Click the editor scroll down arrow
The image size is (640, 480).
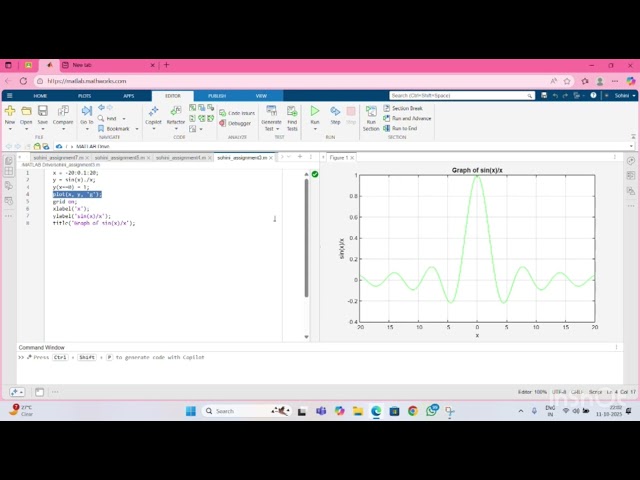307,337
